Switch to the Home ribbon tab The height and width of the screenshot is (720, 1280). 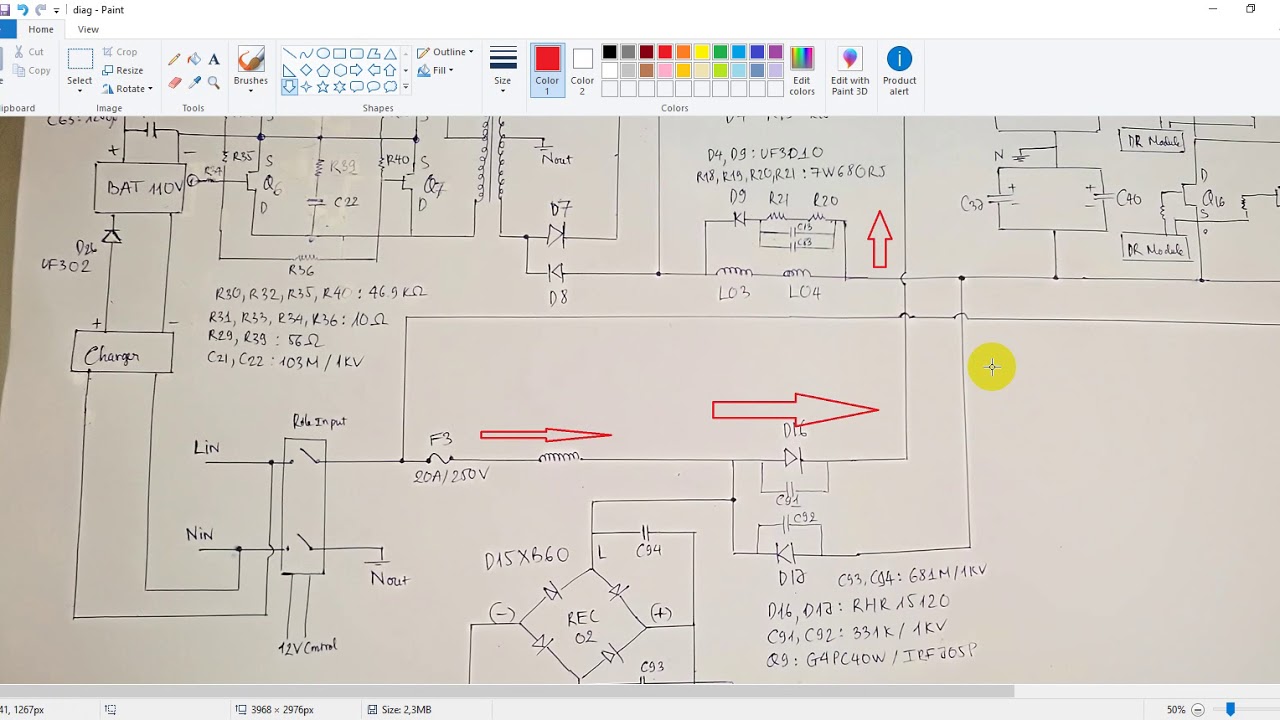(x=41, y=29)
